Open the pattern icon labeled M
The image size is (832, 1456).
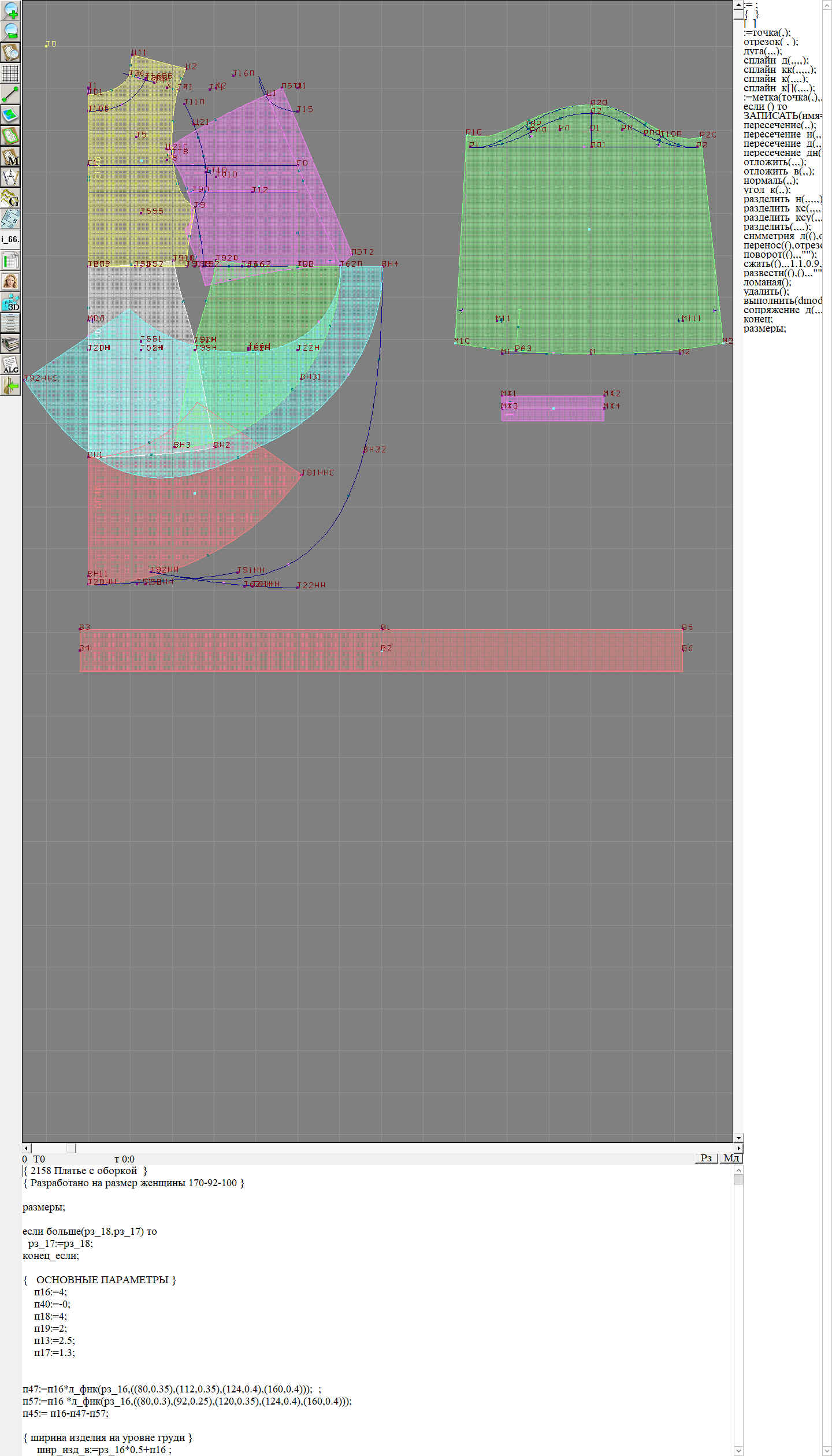[10, 157]
